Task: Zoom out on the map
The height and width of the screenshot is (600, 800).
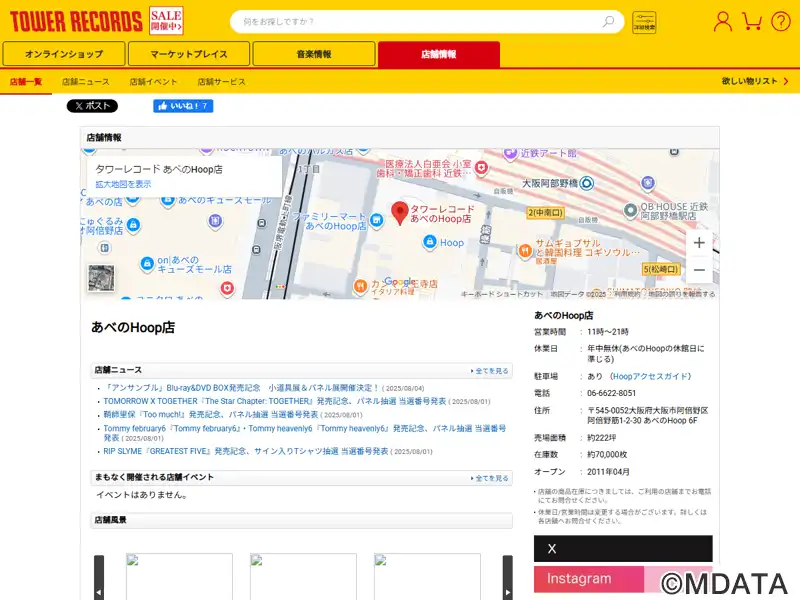Action: [x=699, y=270]
